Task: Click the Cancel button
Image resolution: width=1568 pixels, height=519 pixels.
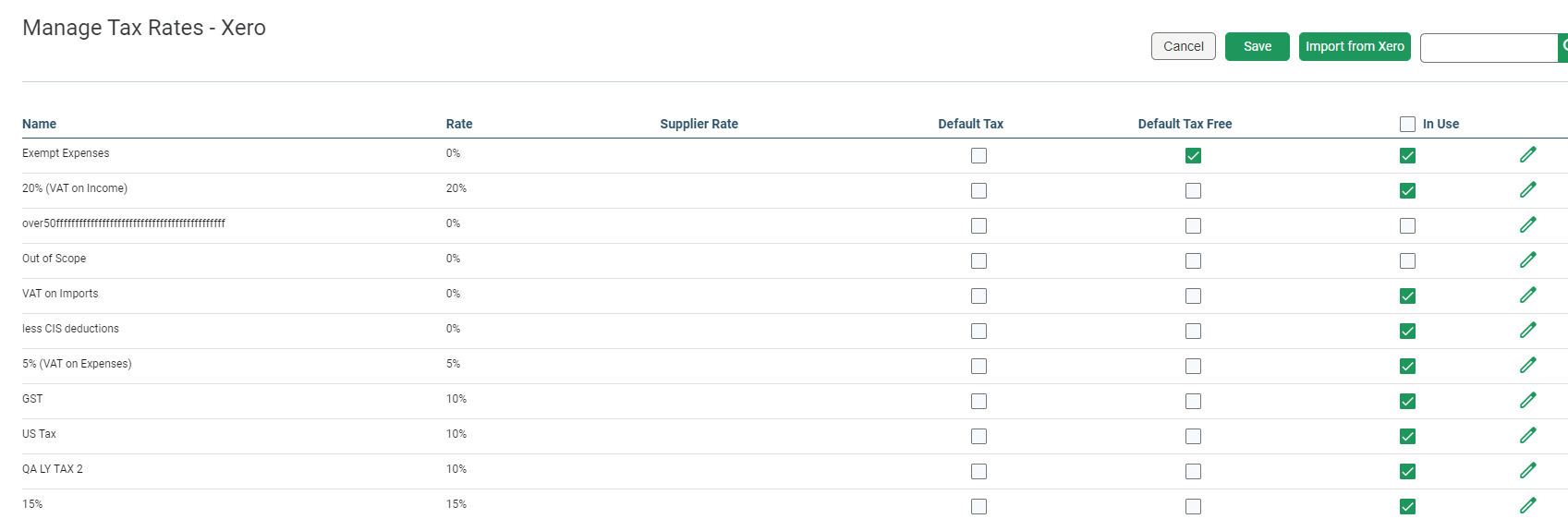Action: click(1183, 46)
